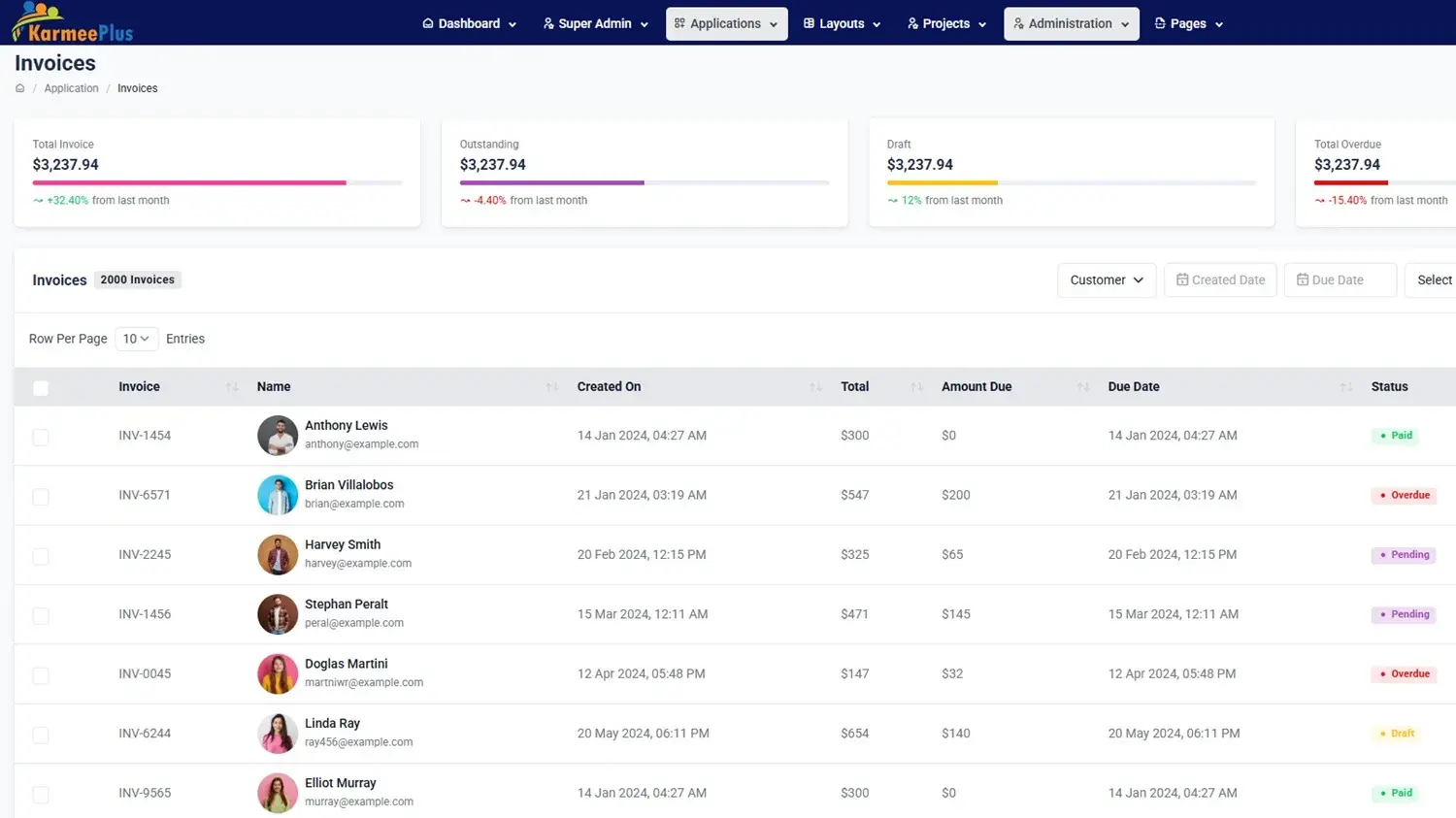Image resolution: width=1456 pixels, height=818 pixels.
Task: Click the KarmeePlus logo
Action: [73, 23]
